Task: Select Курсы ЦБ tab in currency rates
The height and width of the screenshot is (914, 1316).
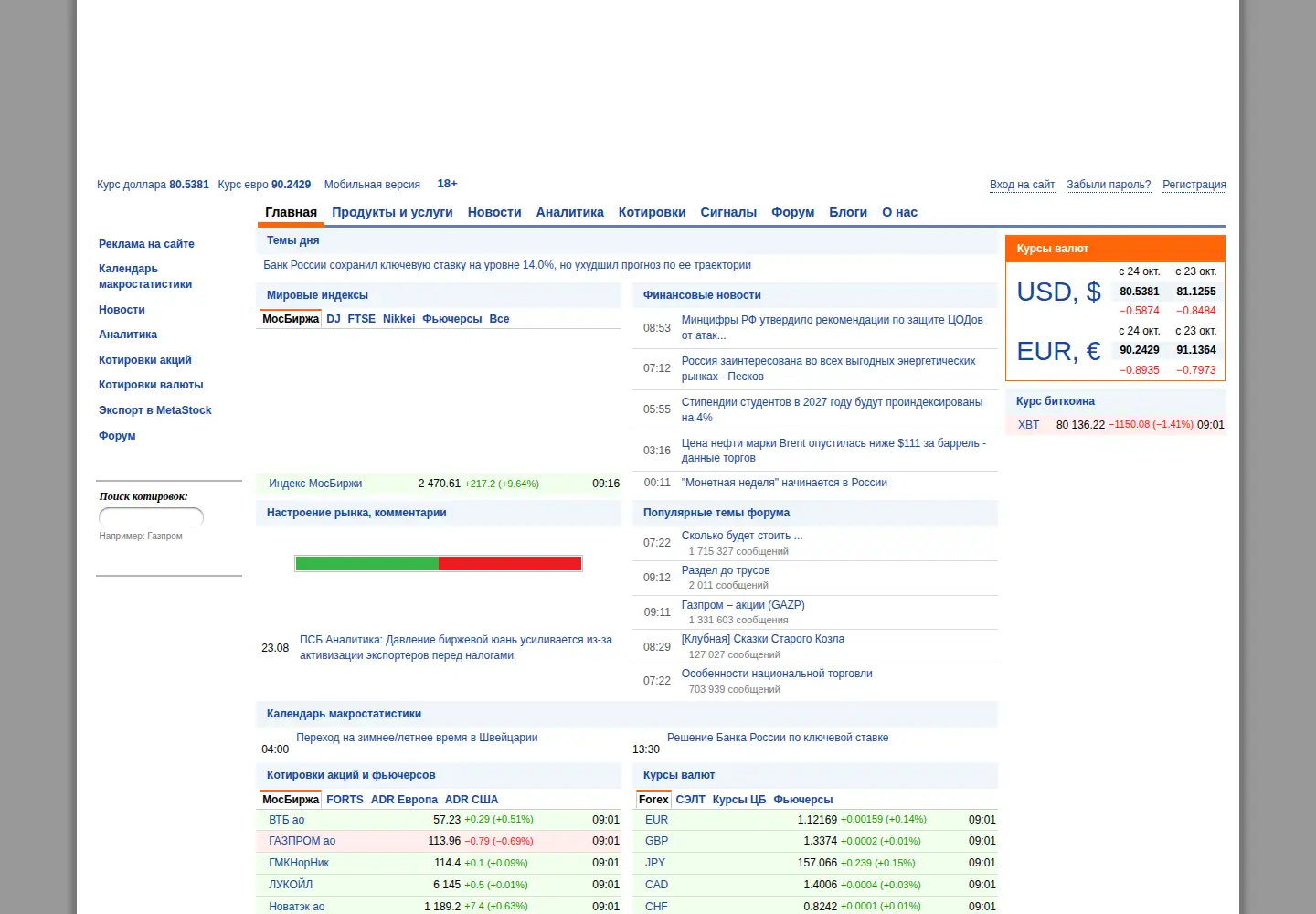Action: (738, 800)
